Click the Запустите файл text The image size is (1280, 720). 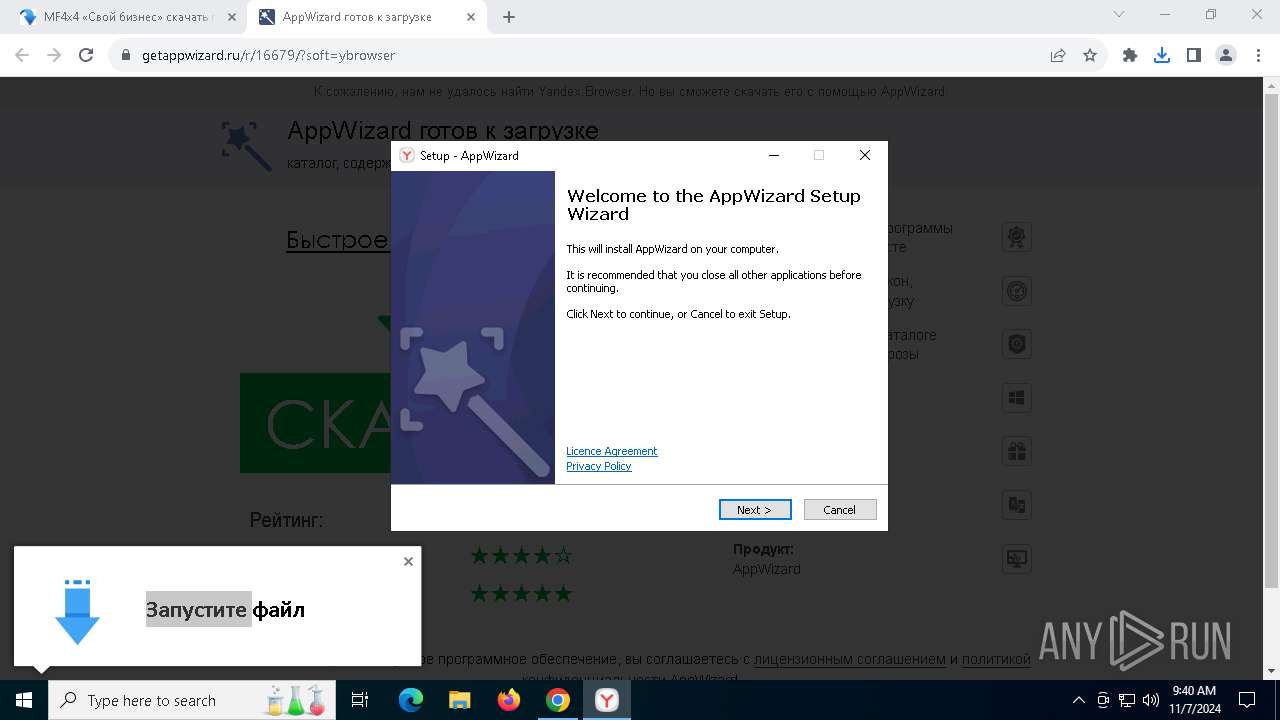click(x=225, y=609)
